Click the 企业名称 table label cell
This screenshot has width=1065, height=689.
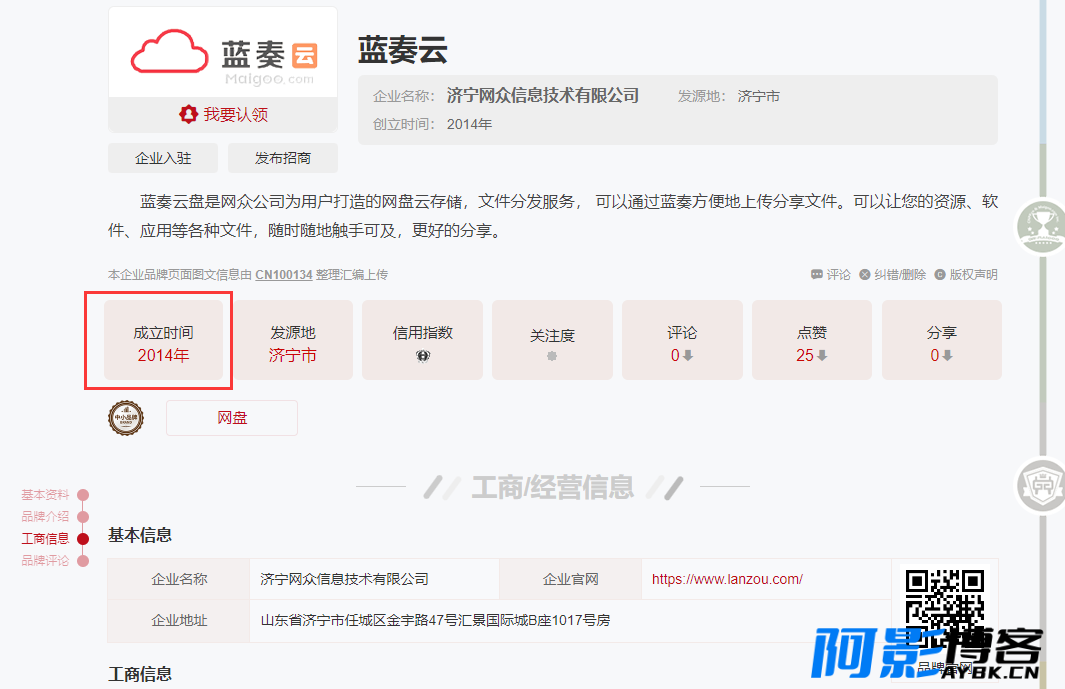click(179, 580)
